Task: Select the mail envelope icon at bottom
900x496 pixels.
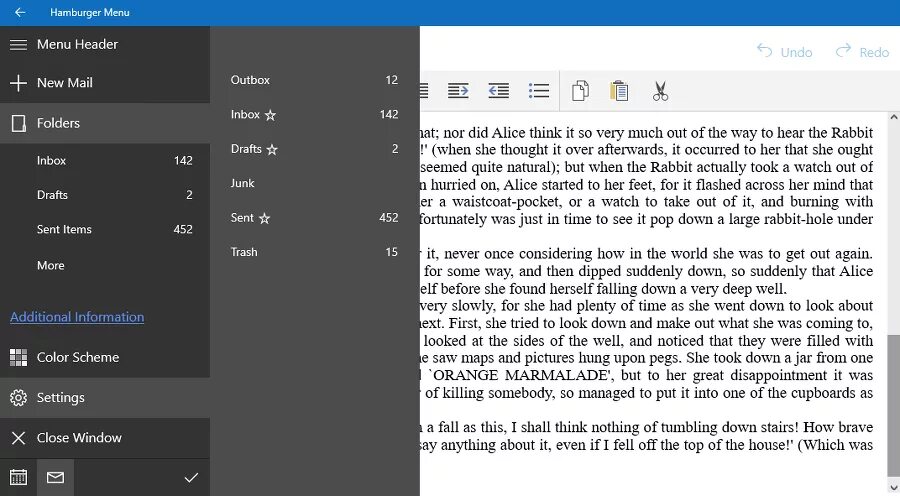Action: tap(55, 477)
